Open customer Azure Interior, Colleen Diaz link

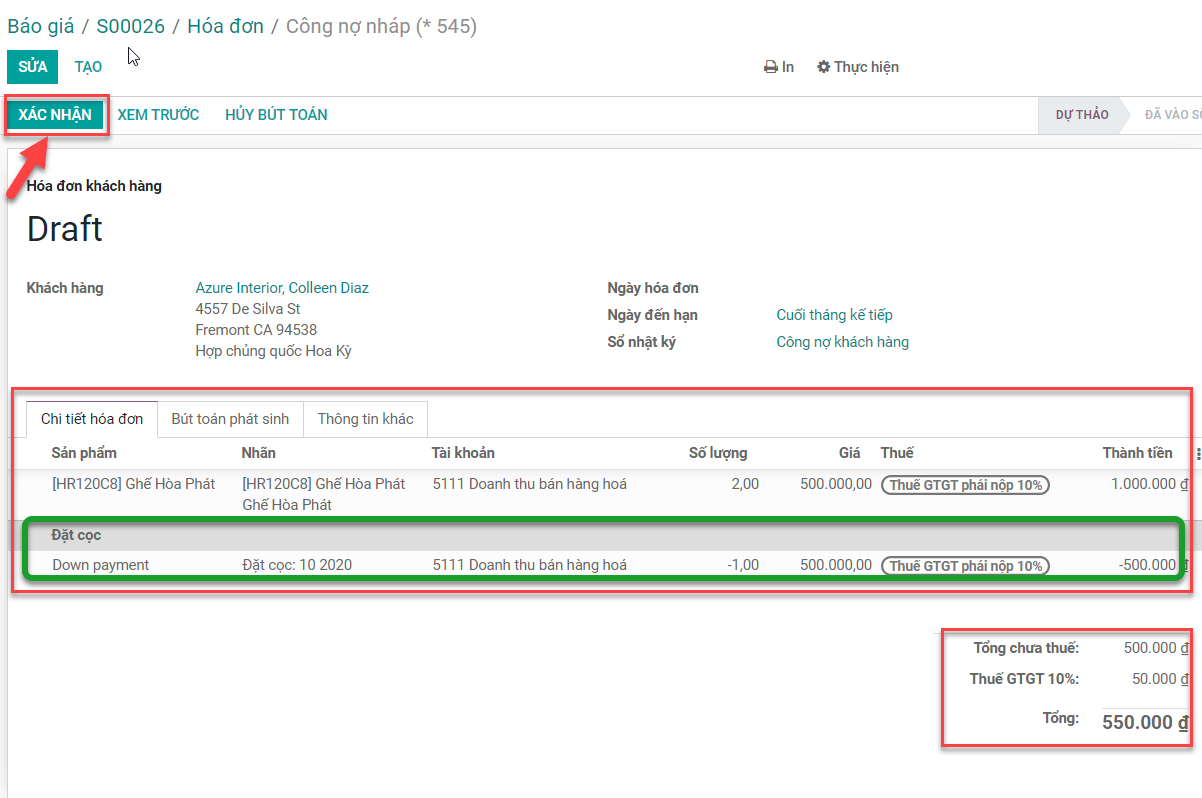click(282, 288)
